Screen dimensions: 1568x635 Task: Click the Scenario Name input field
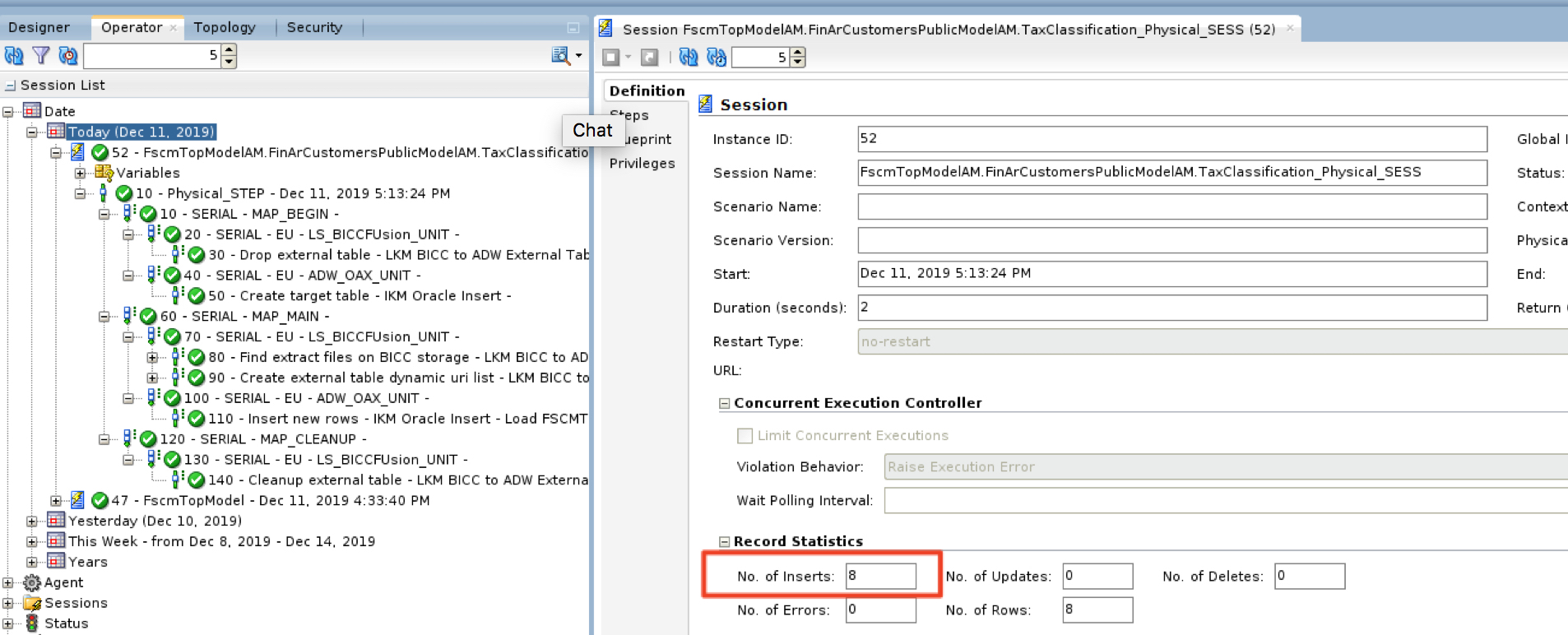click(1171, 206)
